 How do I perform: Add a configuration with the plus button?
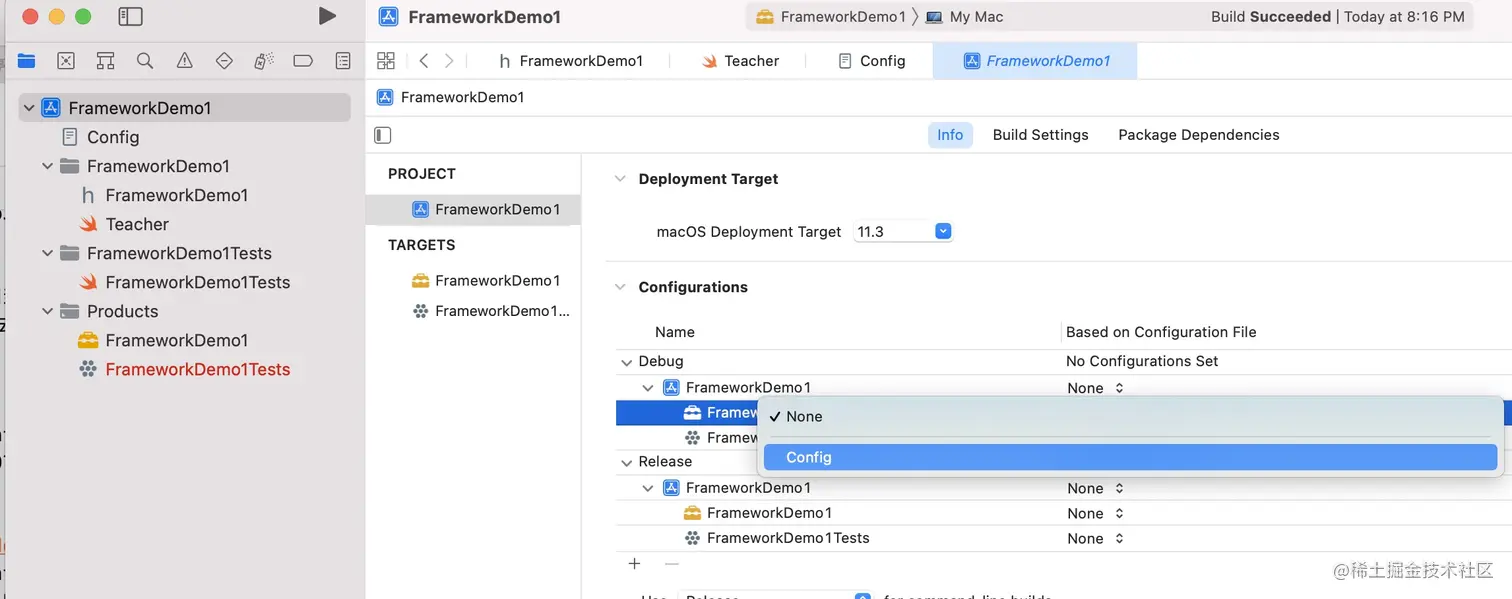coord(634,564)
